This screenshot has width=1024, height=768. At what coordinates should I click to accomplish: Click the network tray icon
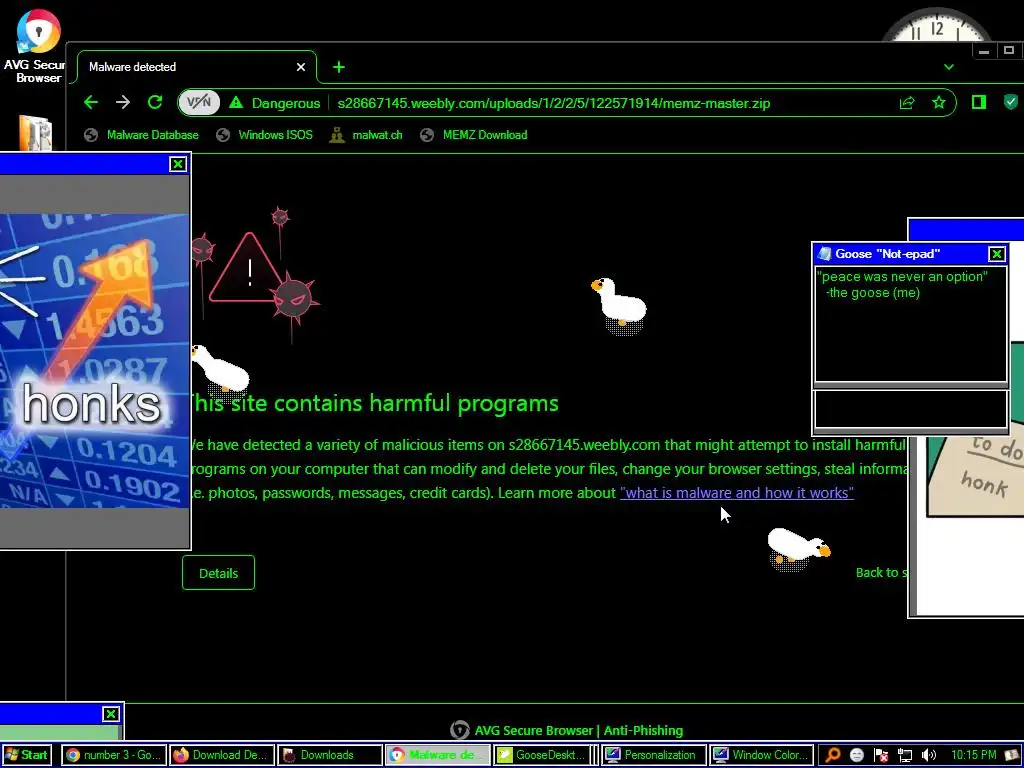(x=904, y=755)
